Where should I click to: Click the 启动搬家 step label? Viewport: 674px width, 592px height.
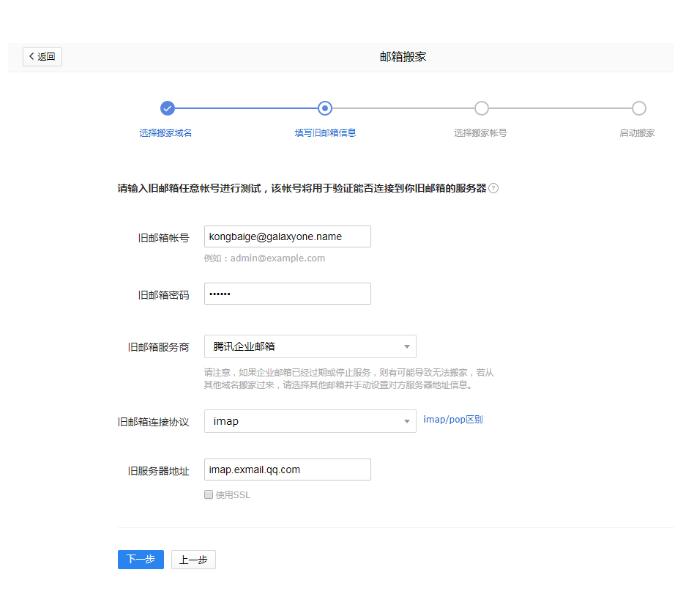point(637,133)
